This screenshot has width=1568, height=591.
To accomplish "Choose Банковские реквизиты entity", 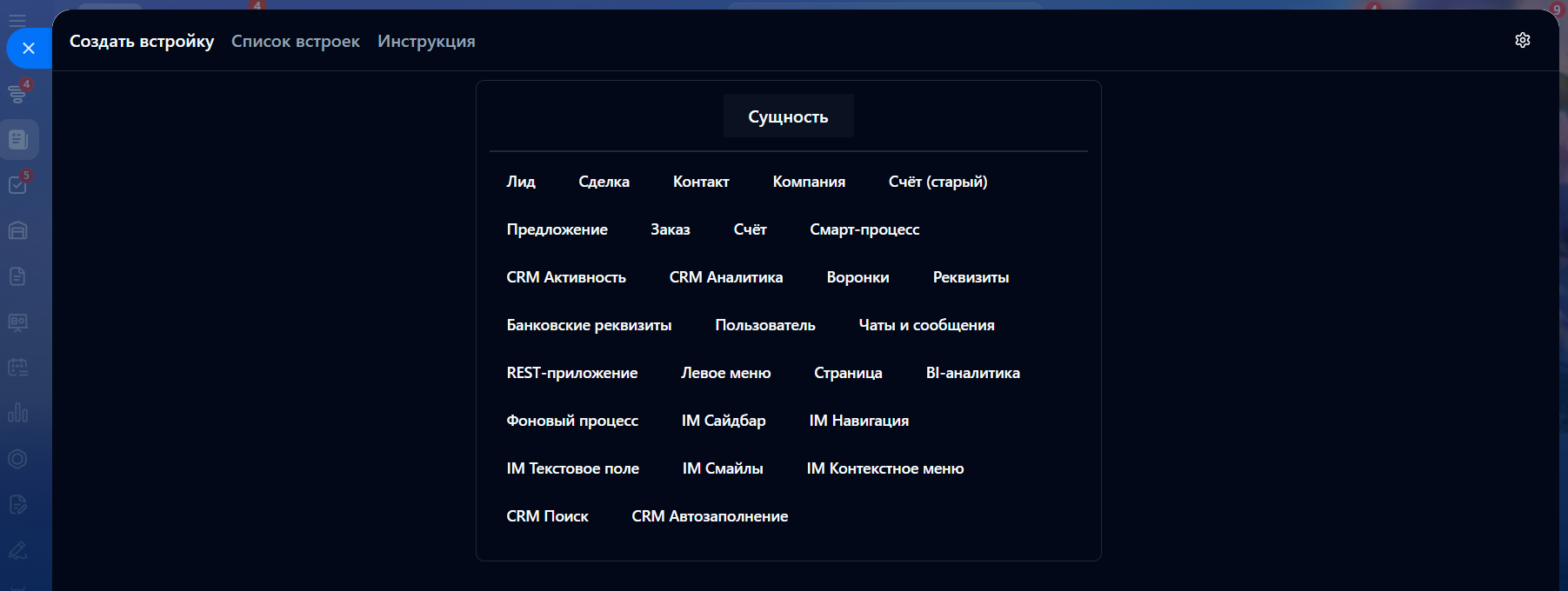I will 589,325.
